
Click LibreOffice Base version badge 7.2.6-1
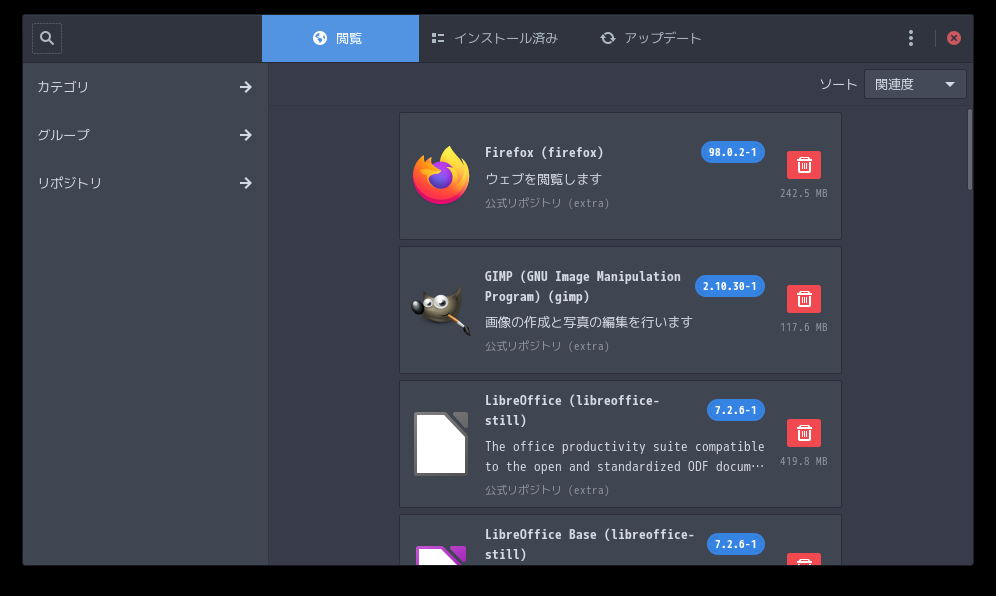click(x=736, y=545)
